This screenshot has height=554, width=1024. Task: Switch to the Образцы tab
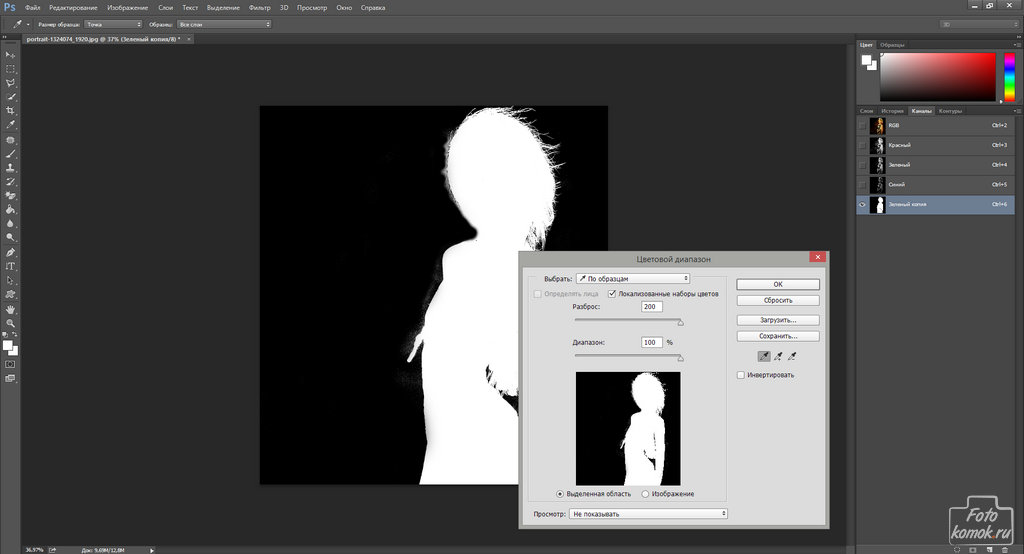click(892, 45)
